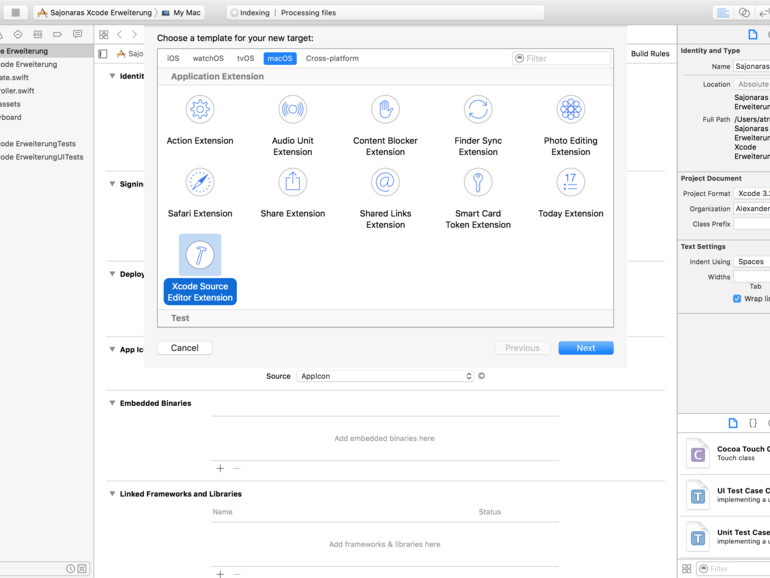This screenshot has height=578, width=770.
Task: Show the file template library
Action: pos(733,423)
